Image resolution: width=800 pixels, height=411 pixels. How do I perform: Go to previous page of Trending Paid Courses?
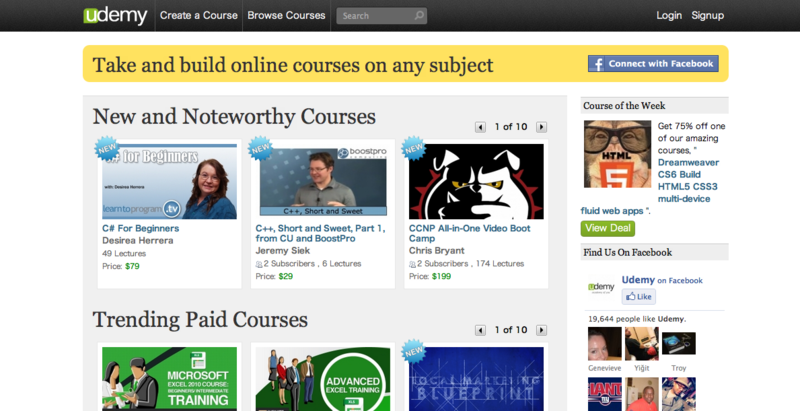tap(480, 330)
